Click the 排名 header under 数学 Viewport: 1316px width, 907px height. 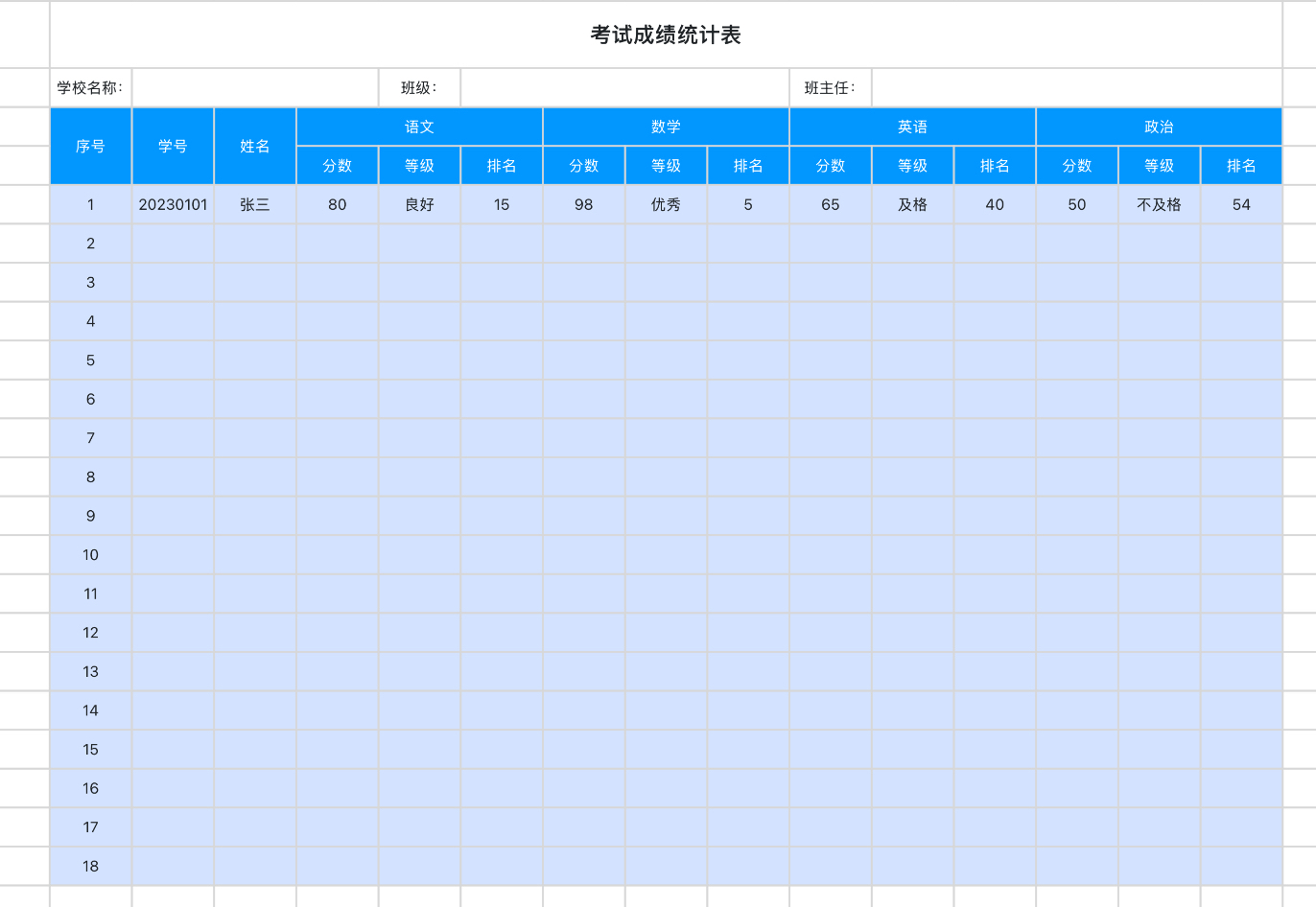coord(748,165)
